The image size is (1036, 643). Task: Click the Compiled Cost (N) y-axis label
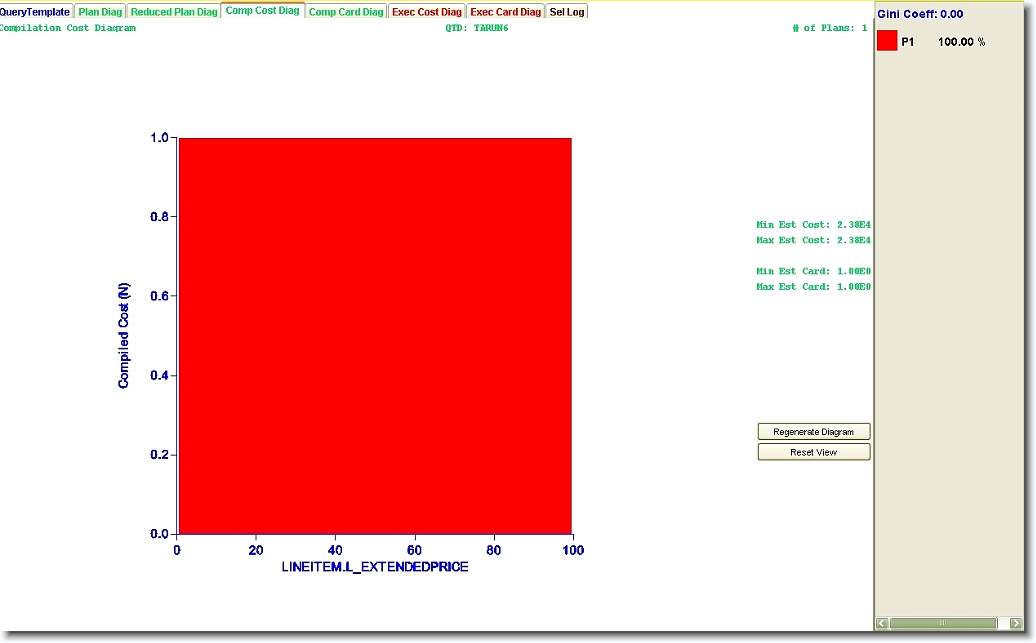(x=124, y=336)
